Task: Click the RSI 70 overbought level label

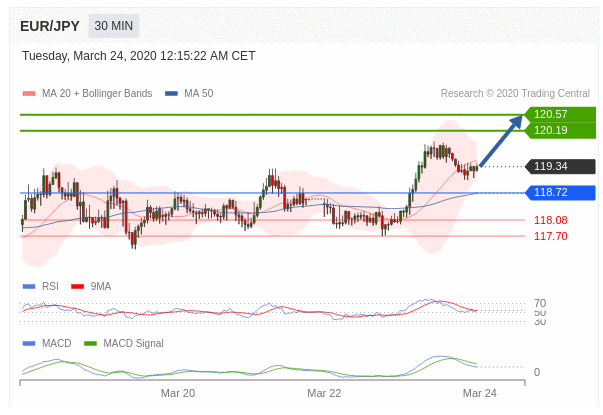Action: (539, 303)
